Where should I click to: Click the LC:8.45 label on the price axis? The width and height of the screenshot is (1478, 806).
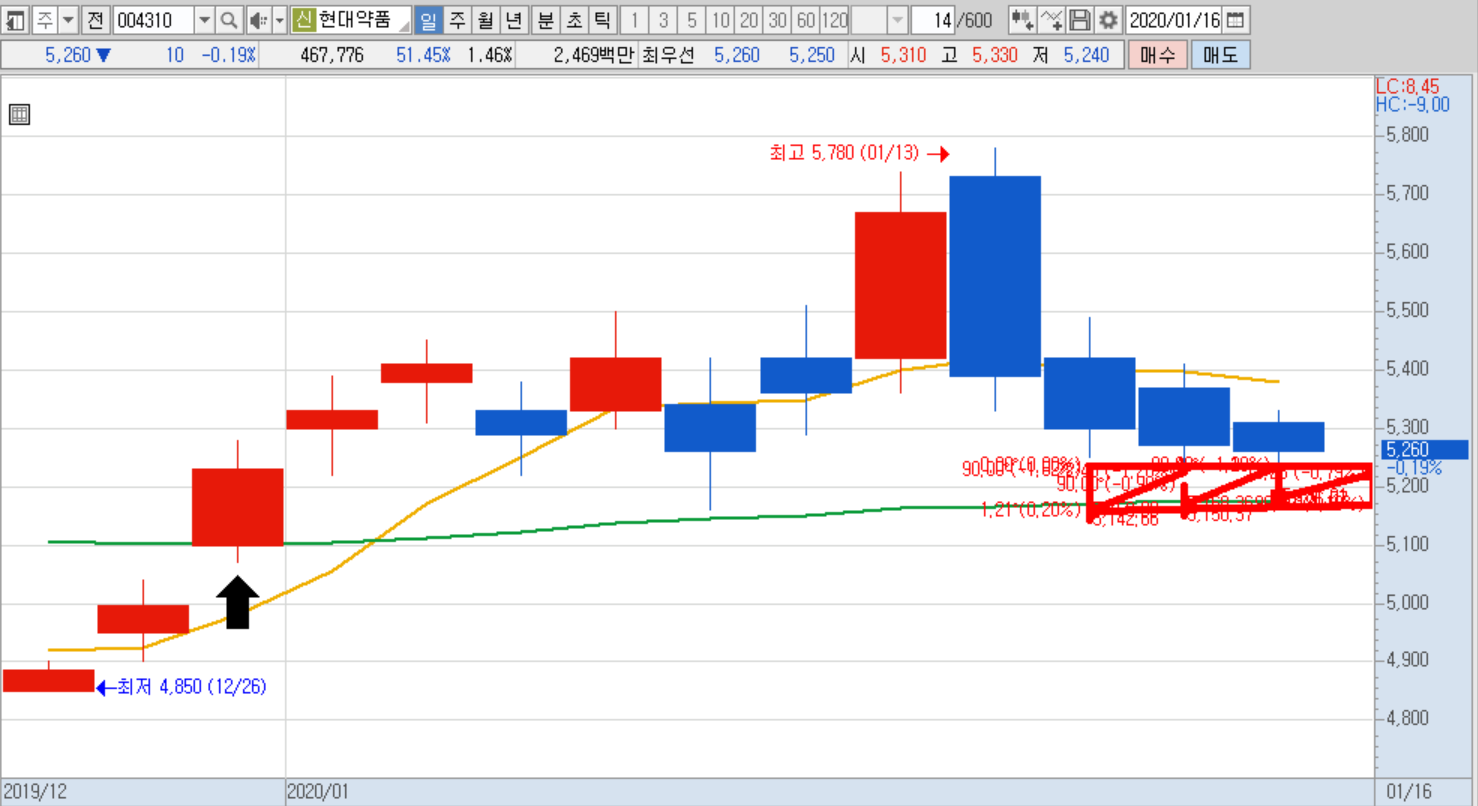pos(1407,88)
